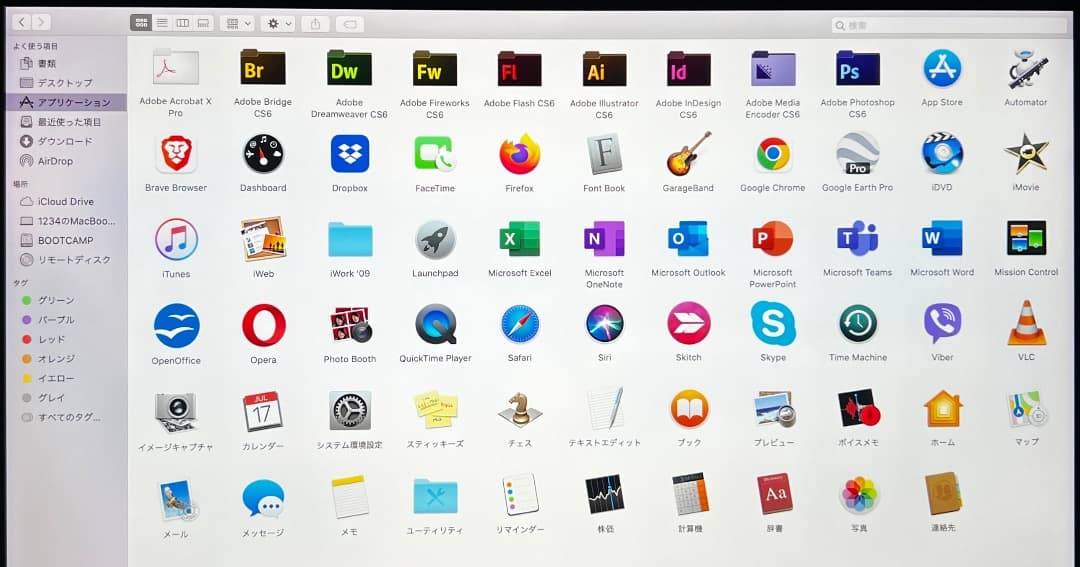Screen dimensions: 1080x567
Task: Click the Brave Browser icon
Action: (x=176, y=154)
